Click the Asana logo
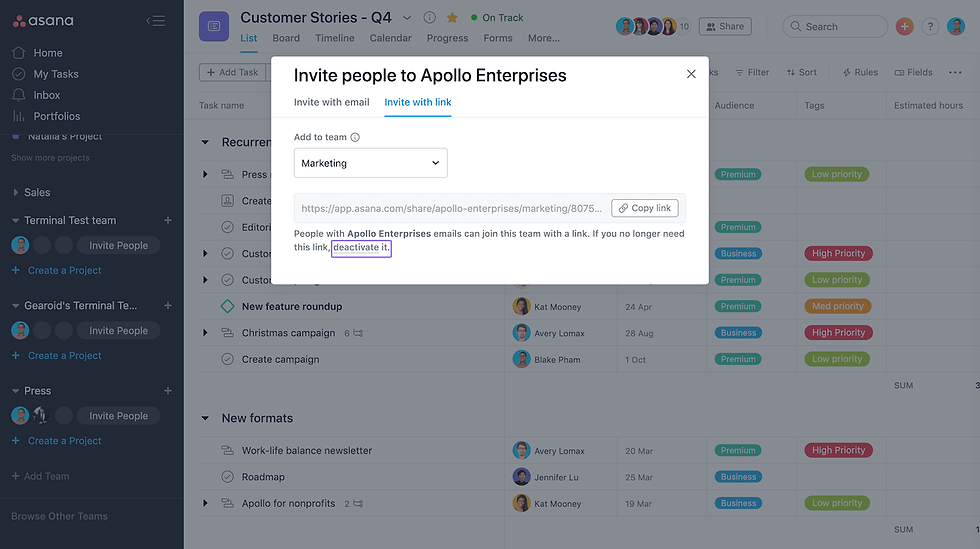980x549 pixels. pos(43,21)
